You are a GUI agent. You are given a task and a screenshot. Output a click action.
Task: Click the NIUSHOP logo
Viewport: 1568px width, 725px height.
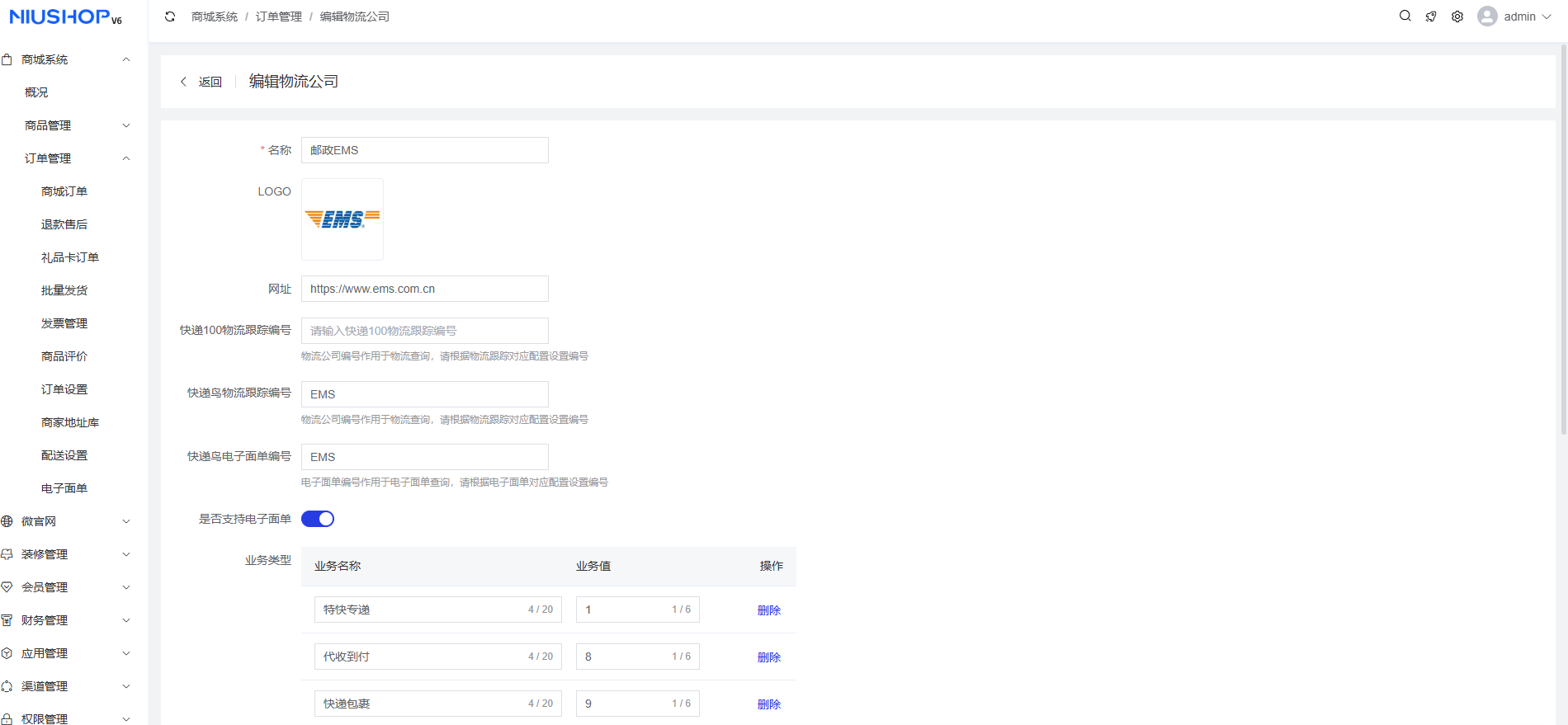point(65,17)
